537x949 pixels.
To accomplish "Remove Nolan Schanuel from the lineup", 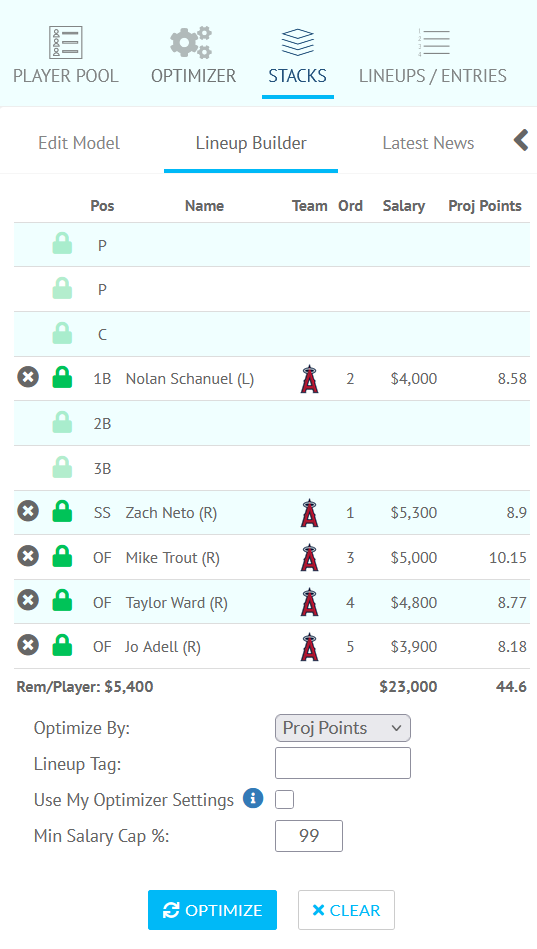I will 28,378.
